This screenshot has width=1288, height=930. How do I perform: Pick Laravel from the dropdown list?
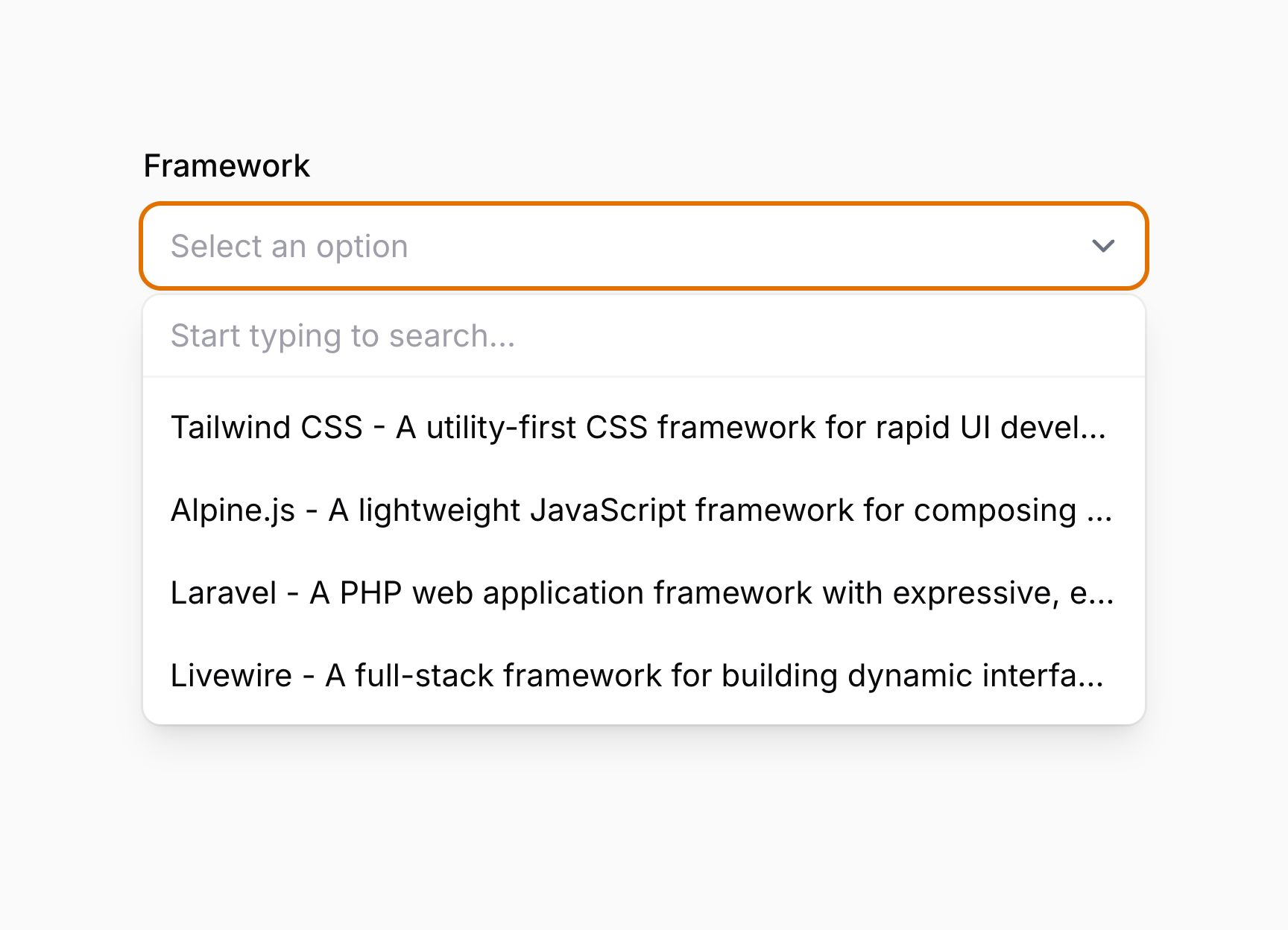point(644,593)
